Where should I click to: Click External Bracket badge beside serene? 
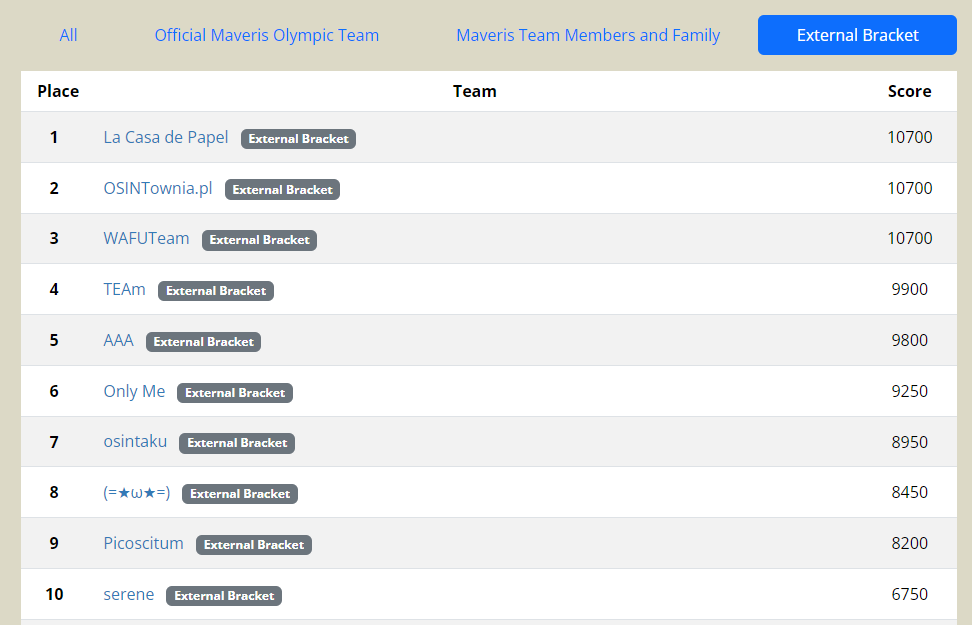(x=224, y=596)
